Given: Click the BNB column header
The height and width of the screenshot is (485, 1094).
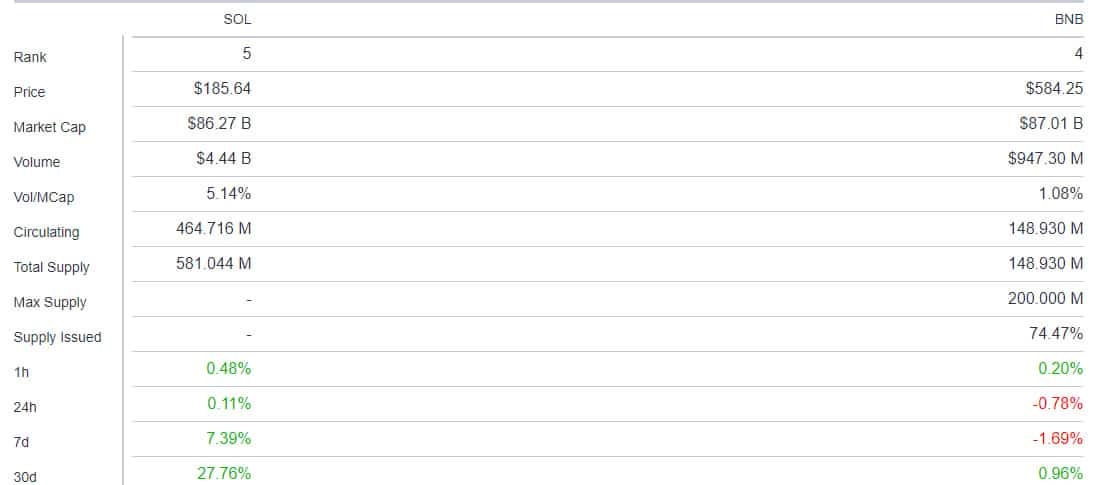Looking at the screenshot, I should [1069, 20].
